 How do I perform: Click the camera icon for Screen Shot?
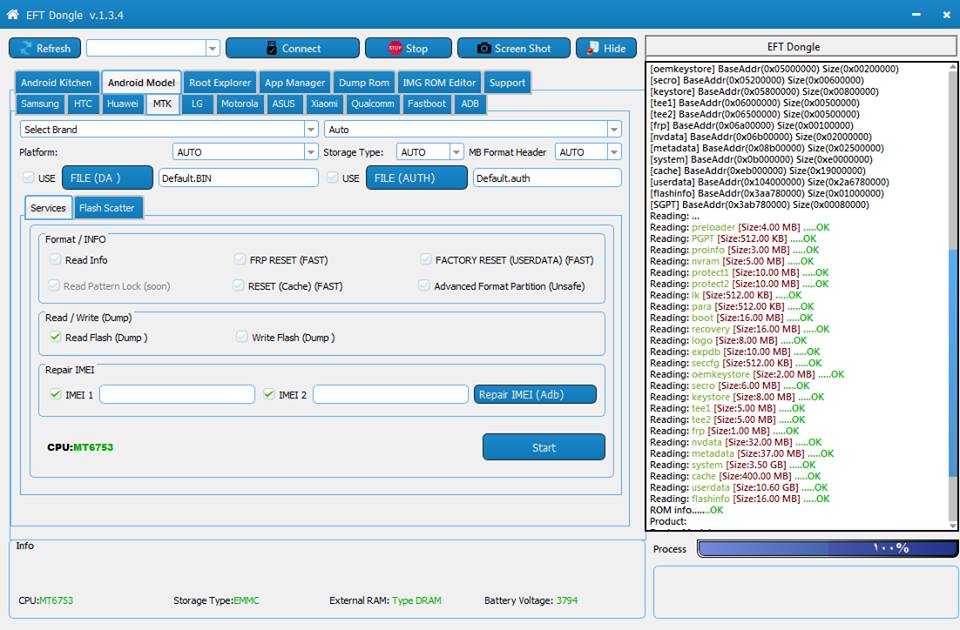click(x=484, y=48)
